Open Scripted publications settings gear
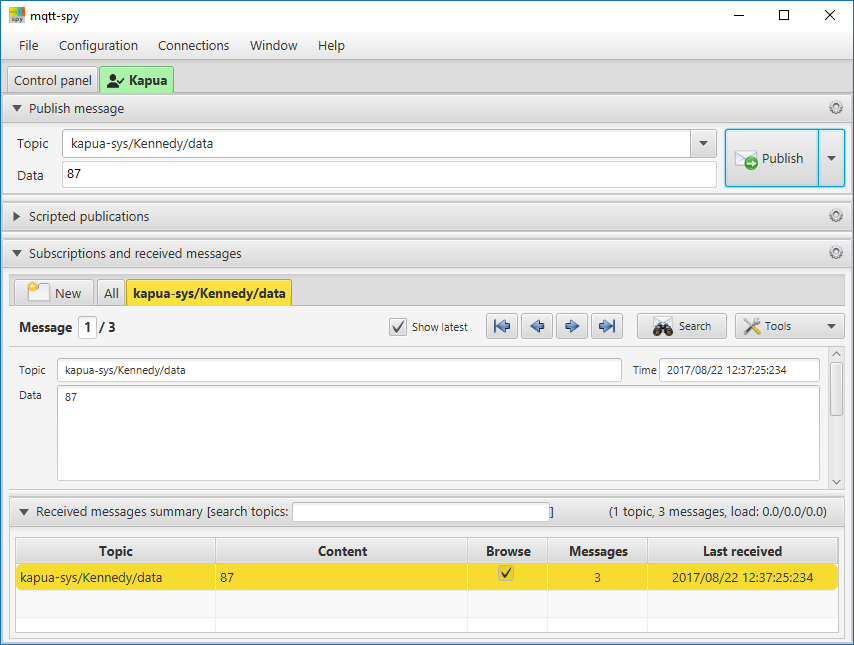 pyautogui.click(x=836, y=216)
